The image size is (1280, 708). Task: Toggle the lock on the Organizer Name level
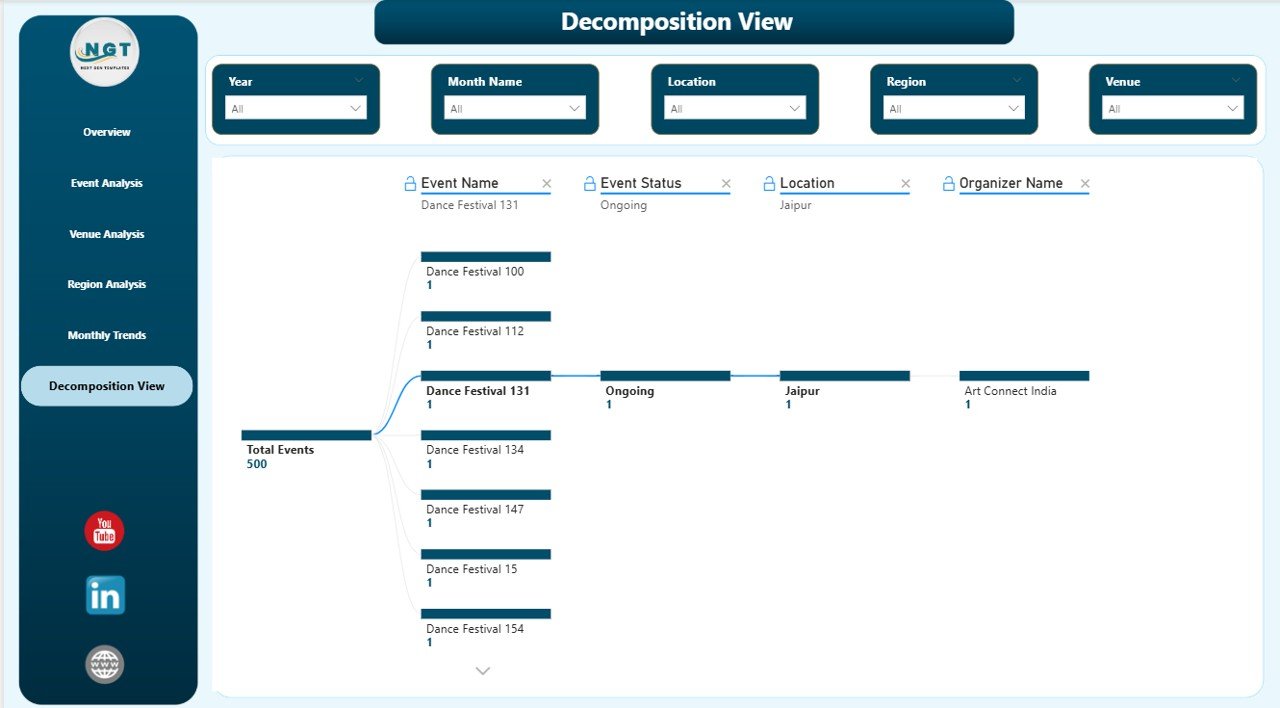[x=947, y=183]
